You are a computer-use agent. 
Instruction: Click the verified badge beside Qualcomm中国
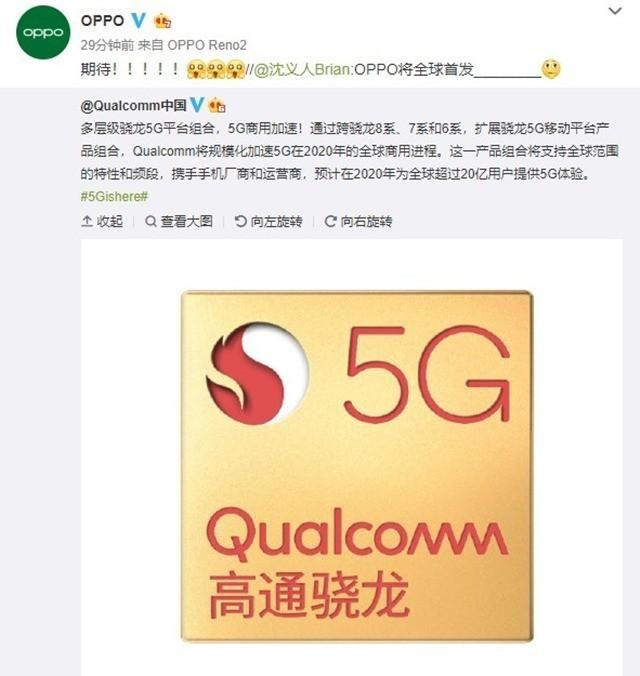pyautogui.click(x=197, y=105)
